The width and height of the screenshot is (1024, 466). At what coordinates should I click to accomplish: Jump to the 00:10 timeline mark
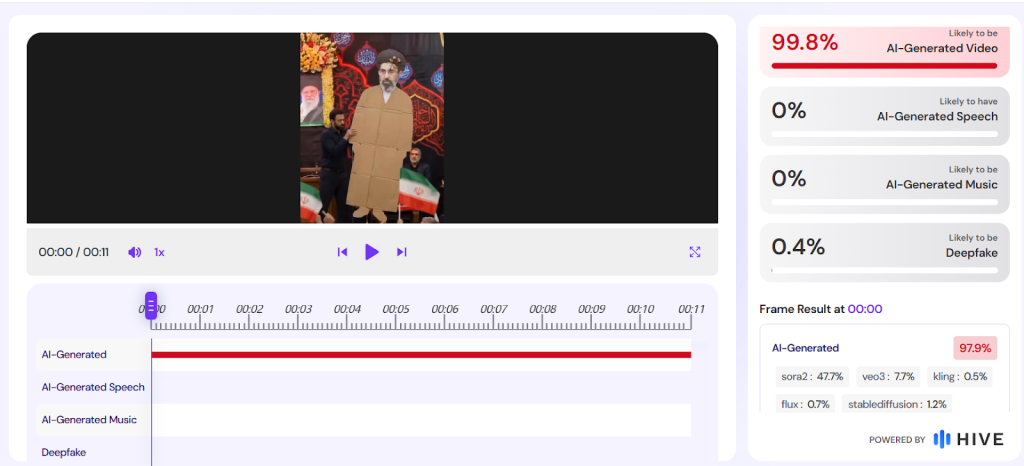pos(640,310)
